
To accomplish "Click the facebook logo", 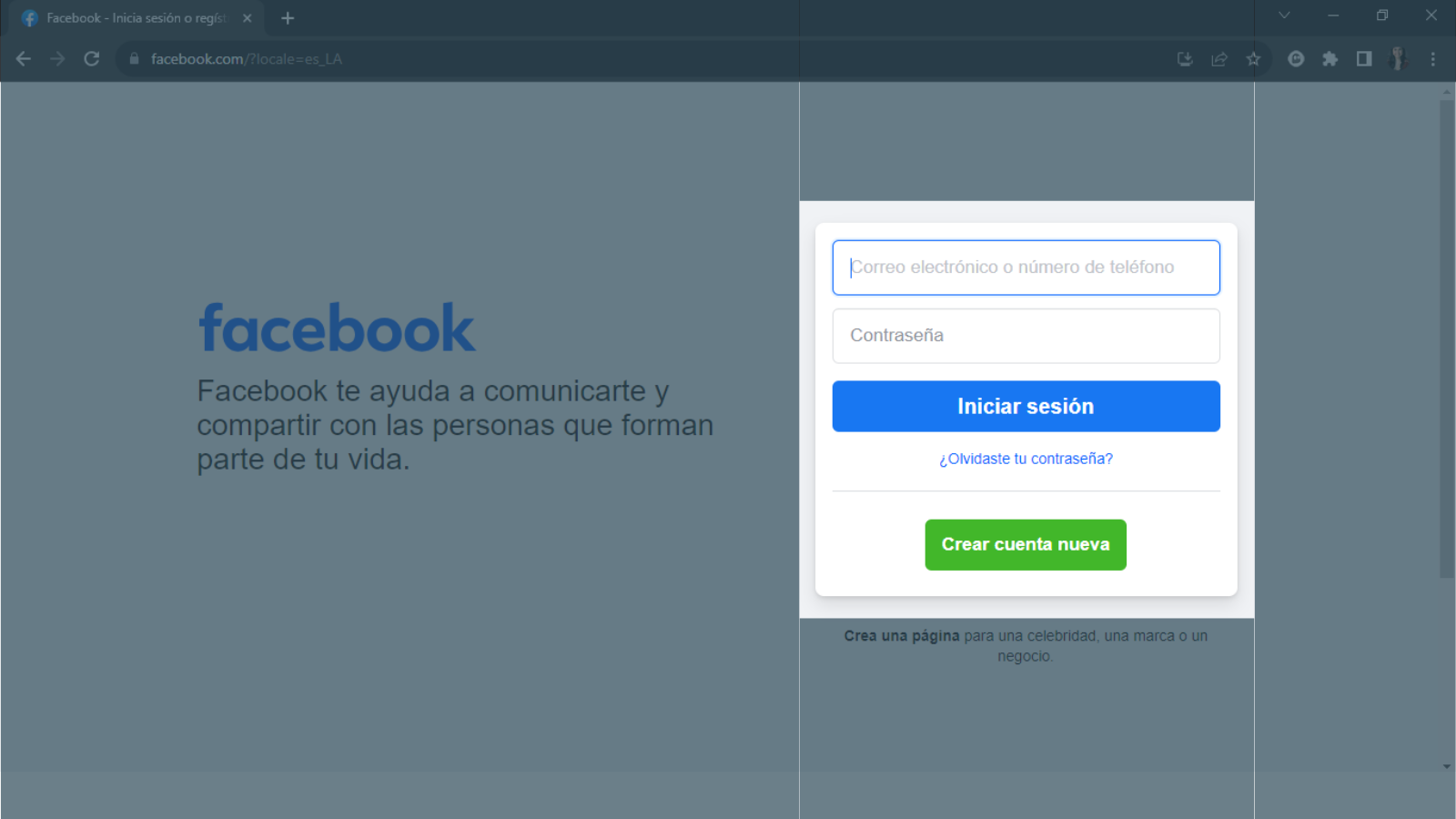I will point(337,329).
